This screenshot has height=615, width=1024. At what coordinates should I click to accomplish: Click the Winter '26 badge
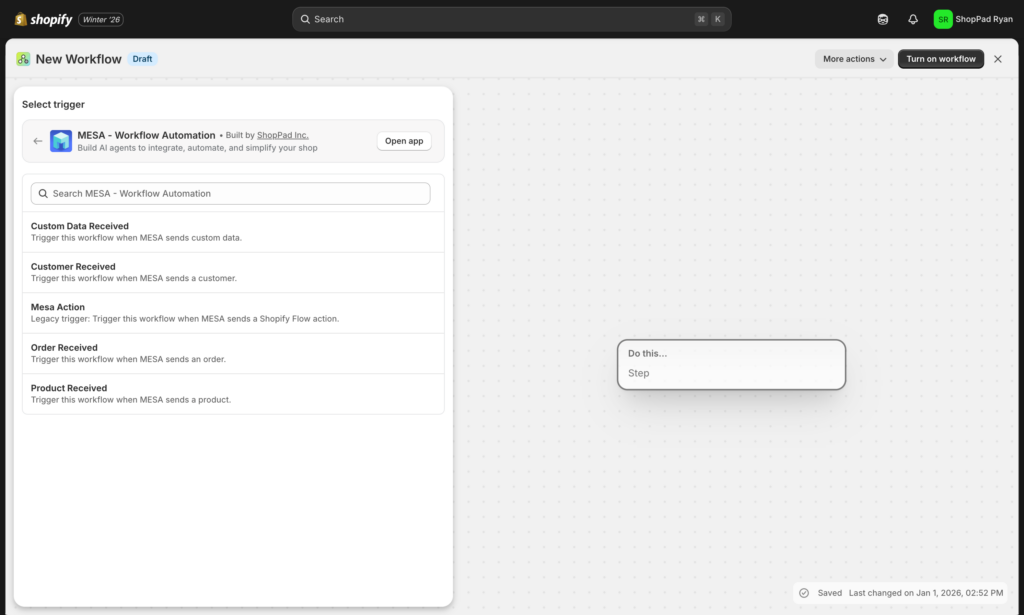101,18
